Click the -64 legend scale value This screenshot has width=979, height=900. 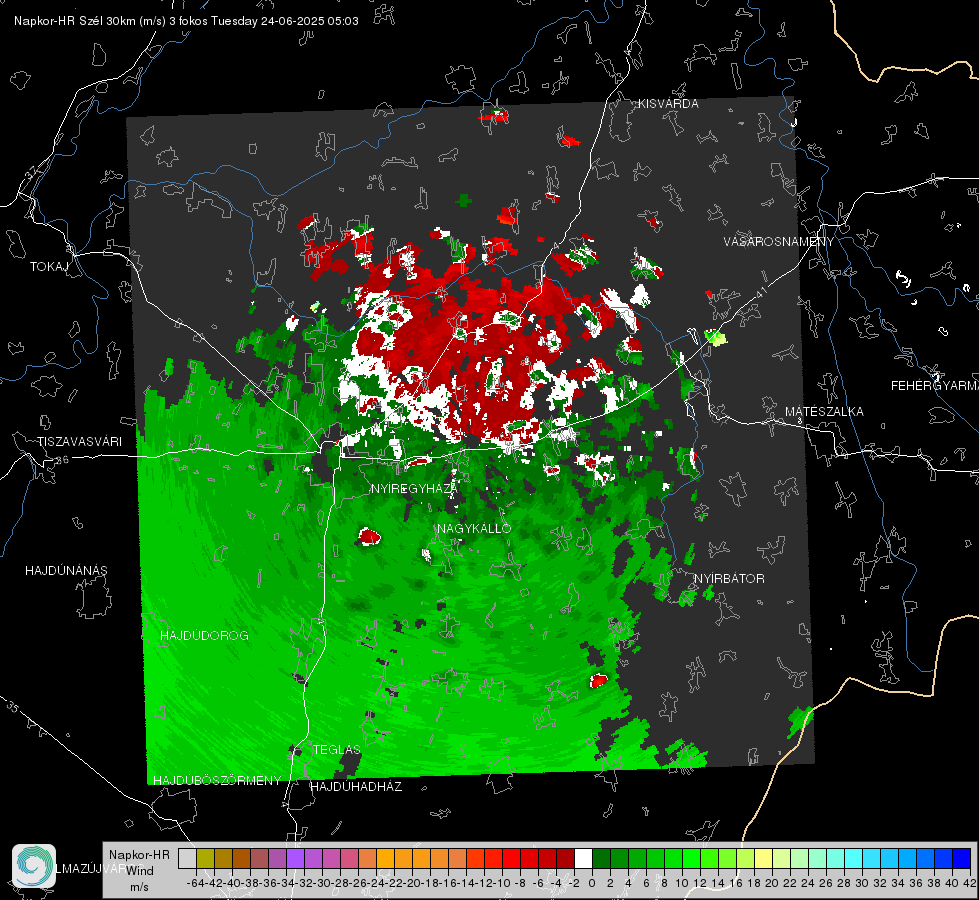click(195, 883)
